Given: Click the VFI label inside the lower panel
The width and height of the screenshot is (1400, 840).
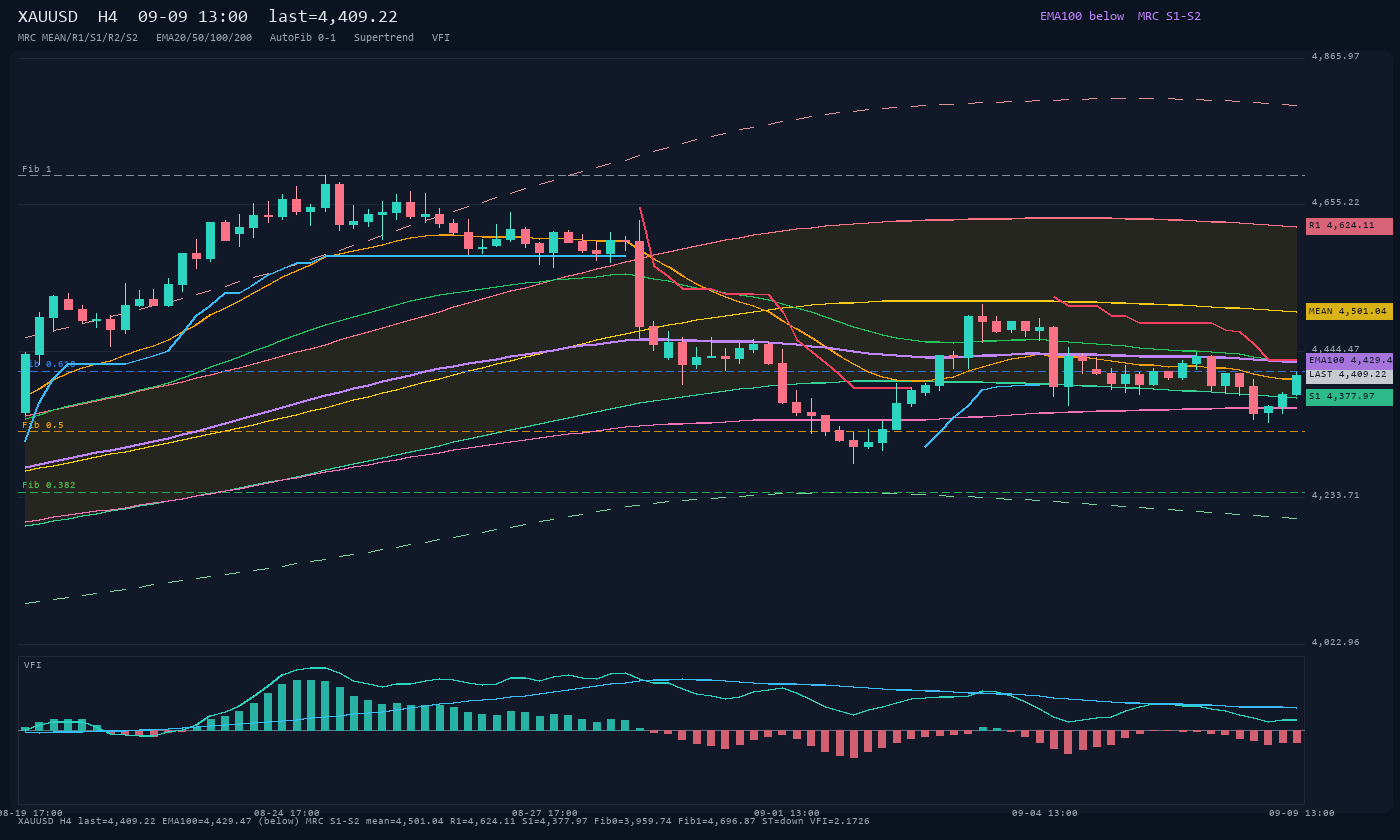Looking at the screenshot, I should tap(33, 665).
